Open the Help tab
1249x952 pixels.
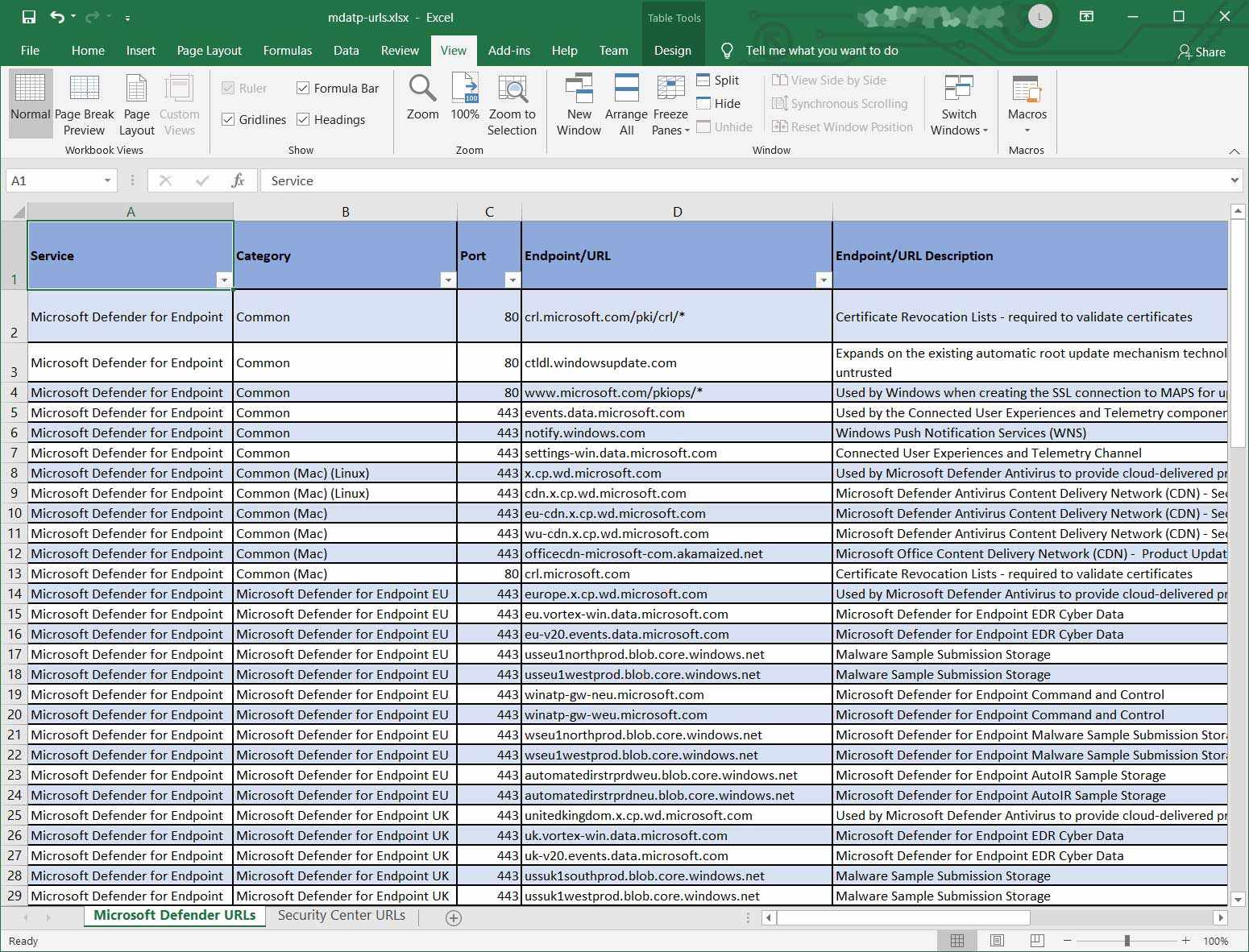pyautogui.click(x=565, y=51)
